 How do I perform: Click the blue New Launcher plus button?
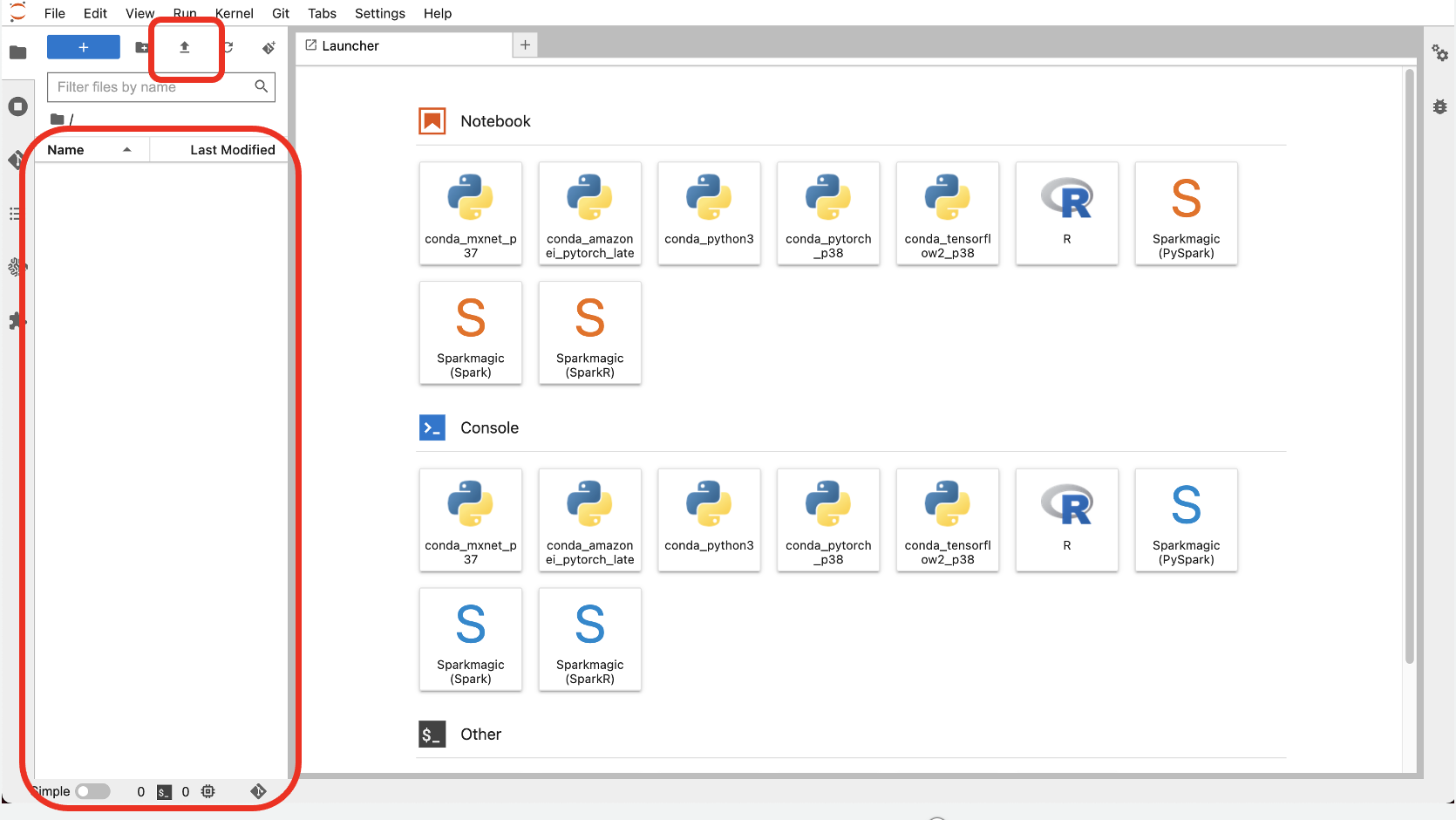84,47
